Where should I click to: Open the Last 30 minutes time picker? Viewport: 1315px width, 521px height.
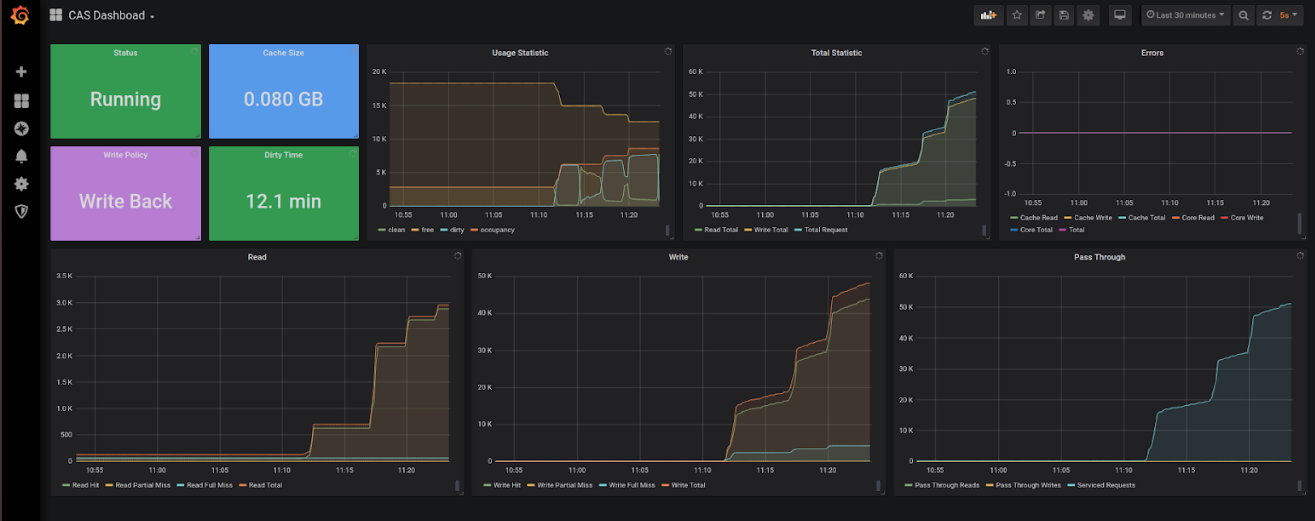click(x=1184, y=15)
